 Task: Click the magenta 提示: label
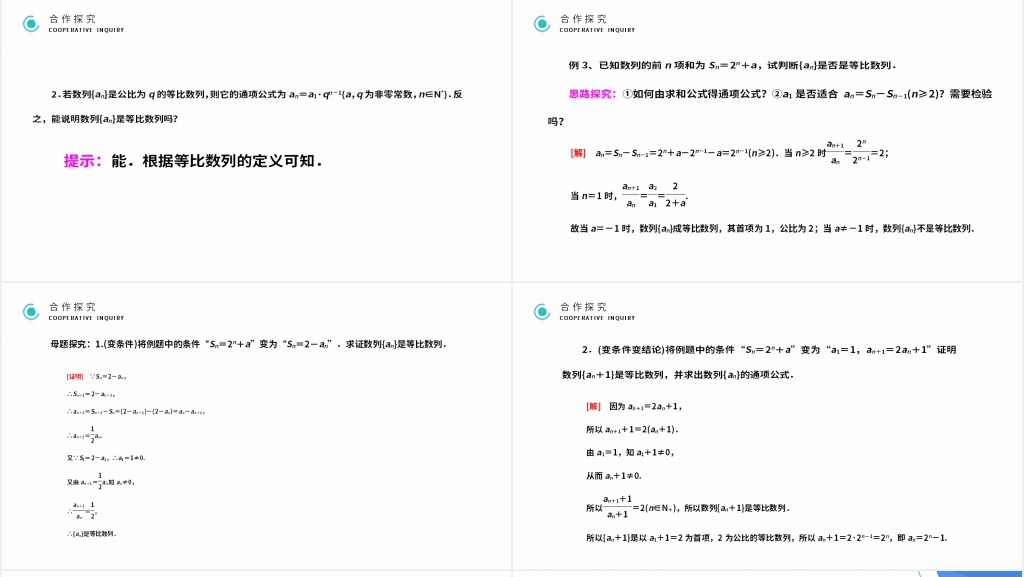coord(83,161)
